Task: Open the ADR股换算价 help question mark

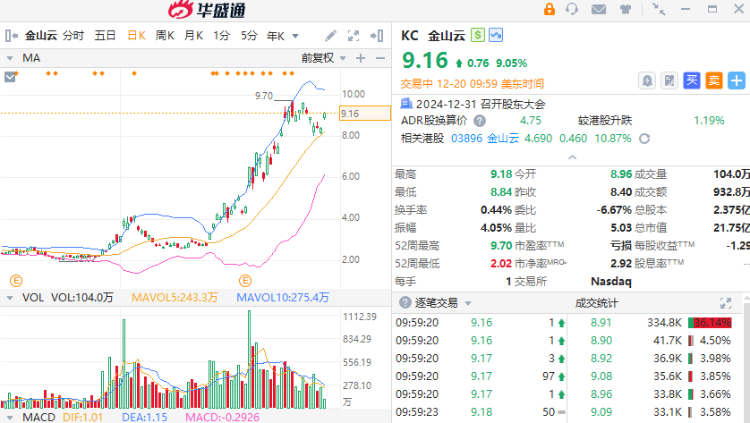Action: tap(480, 121)
